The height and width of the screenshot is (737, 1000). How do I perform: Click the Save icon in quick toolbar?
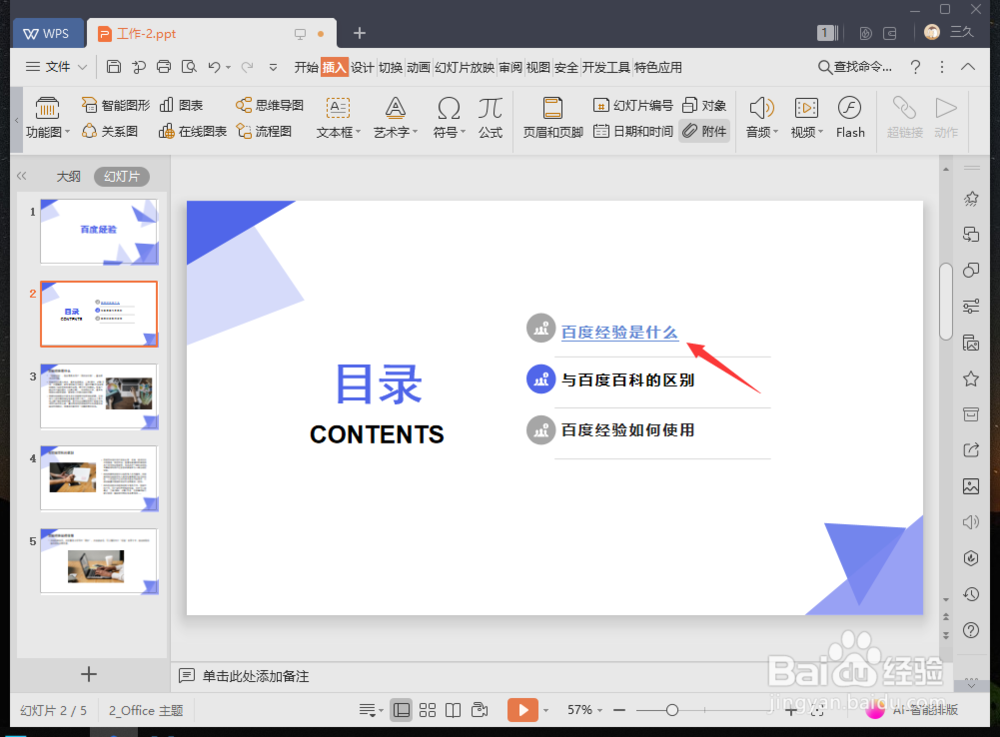(114, 67)
